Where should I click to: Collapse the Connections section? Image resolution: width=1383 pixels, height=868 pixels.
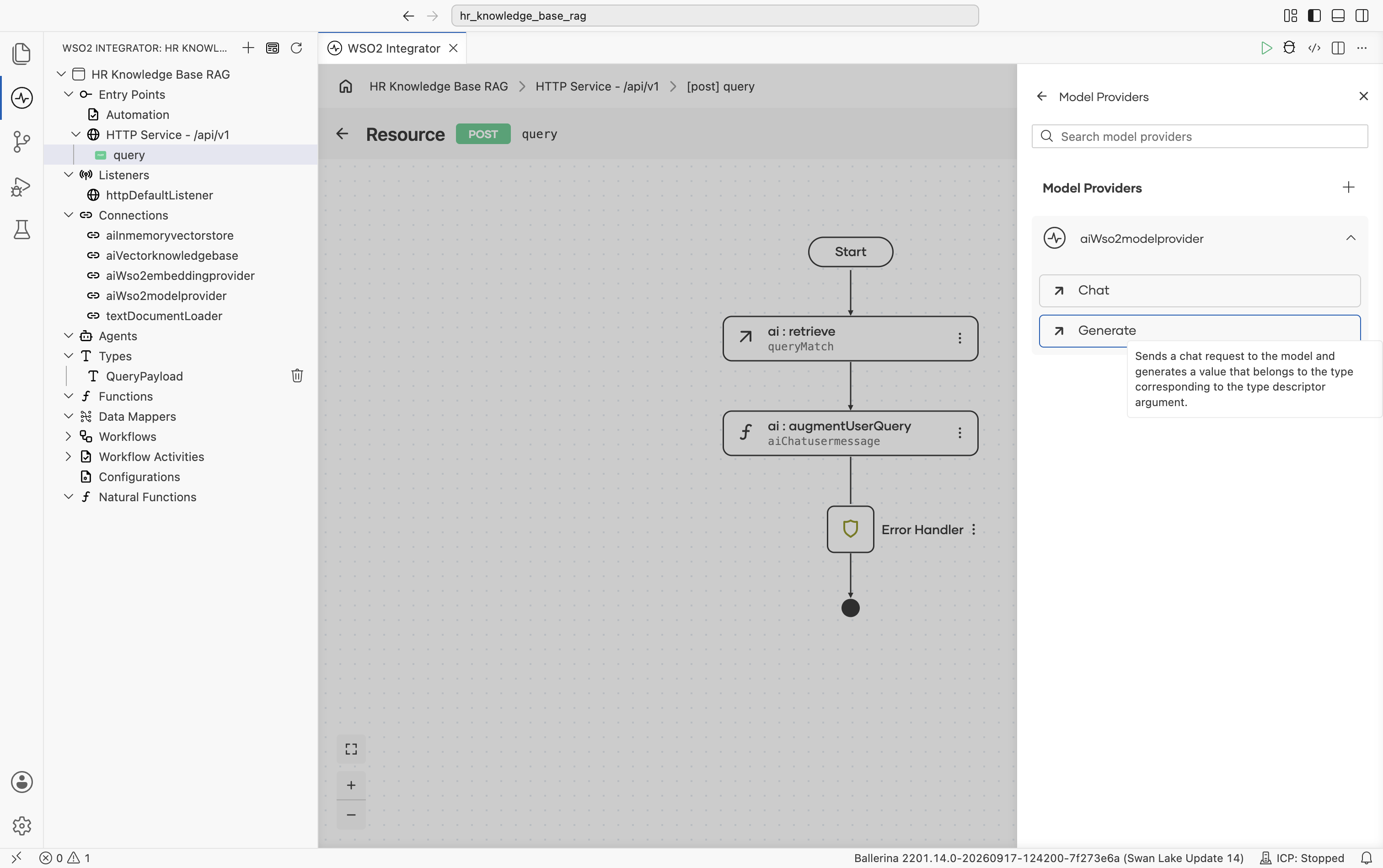pyautogui.click(x=68, y=214)
